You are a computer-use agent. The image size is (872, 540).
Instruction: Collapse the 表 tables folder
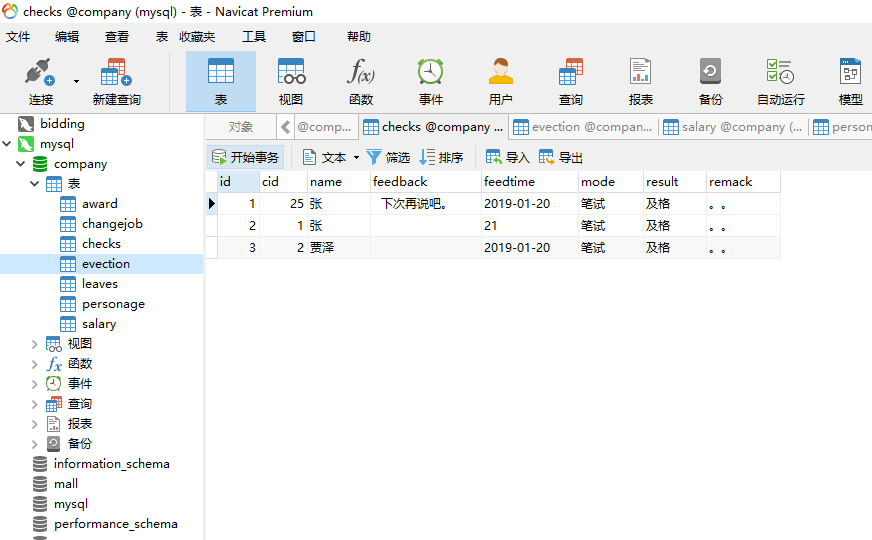pos(34,184)
